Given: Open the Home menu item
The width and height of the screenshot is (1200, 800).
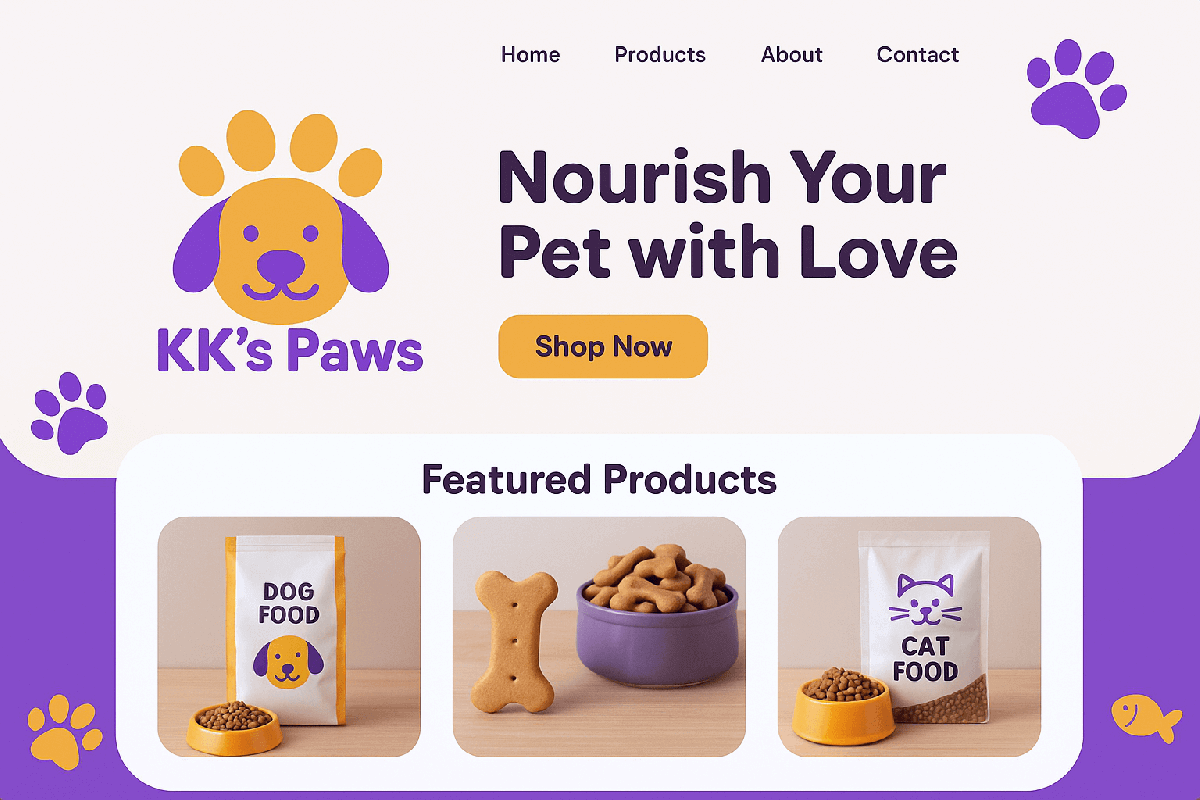Looking at the screenshot, I should [x=531, y=55].
